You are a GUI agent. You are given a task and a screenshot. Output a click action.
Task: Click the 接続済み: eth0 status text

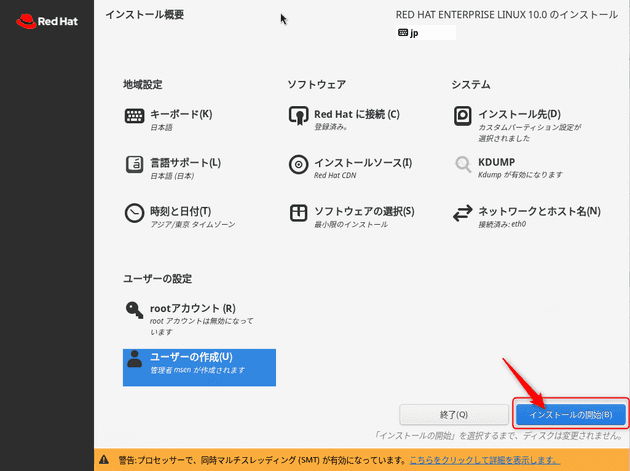tap(502, 224)
